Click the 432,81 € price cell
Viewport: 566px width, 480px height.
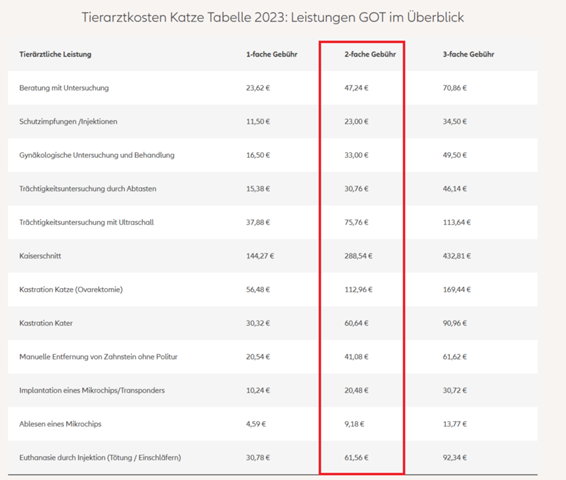tap(457, 256)
